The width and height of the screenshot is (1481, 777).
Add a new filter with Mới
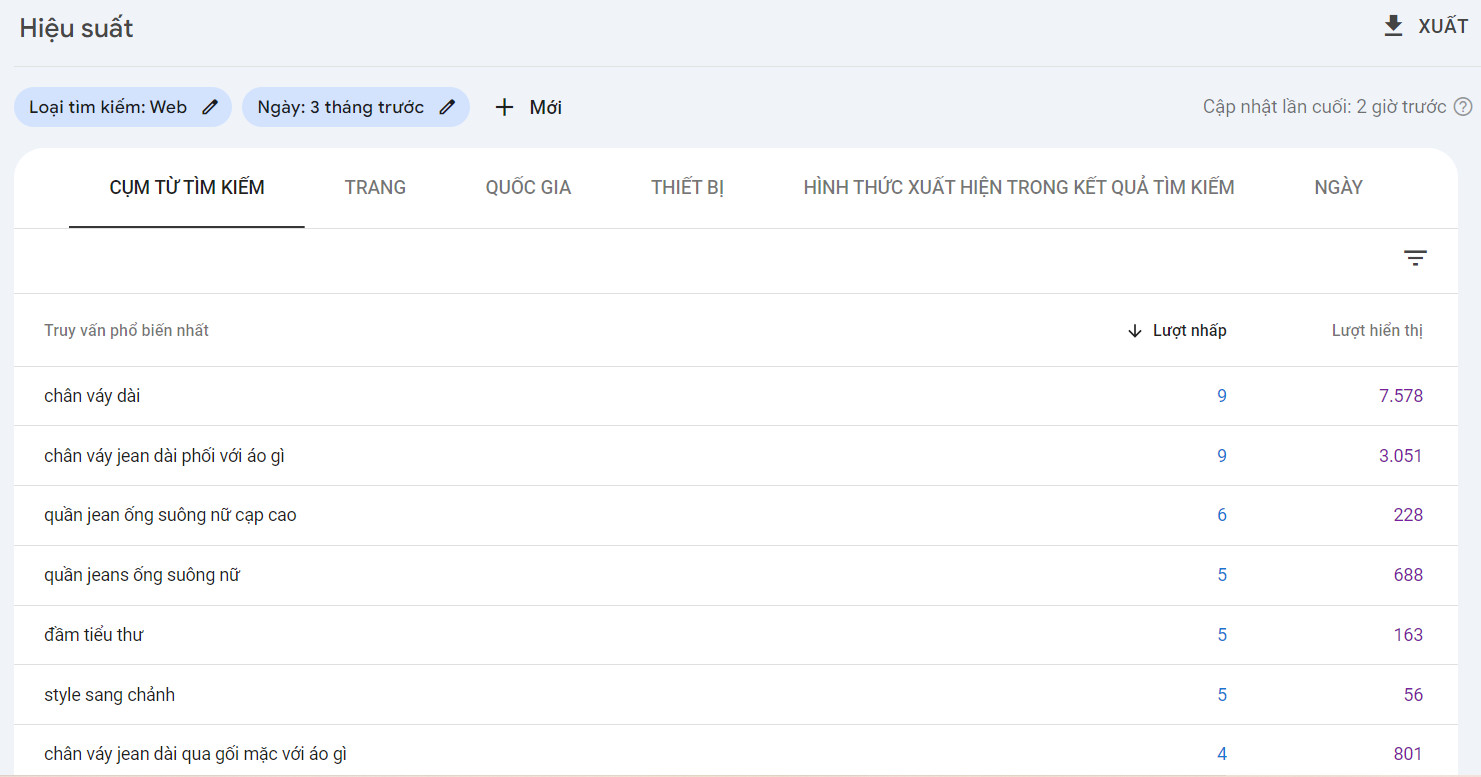(x=546, y=107)
